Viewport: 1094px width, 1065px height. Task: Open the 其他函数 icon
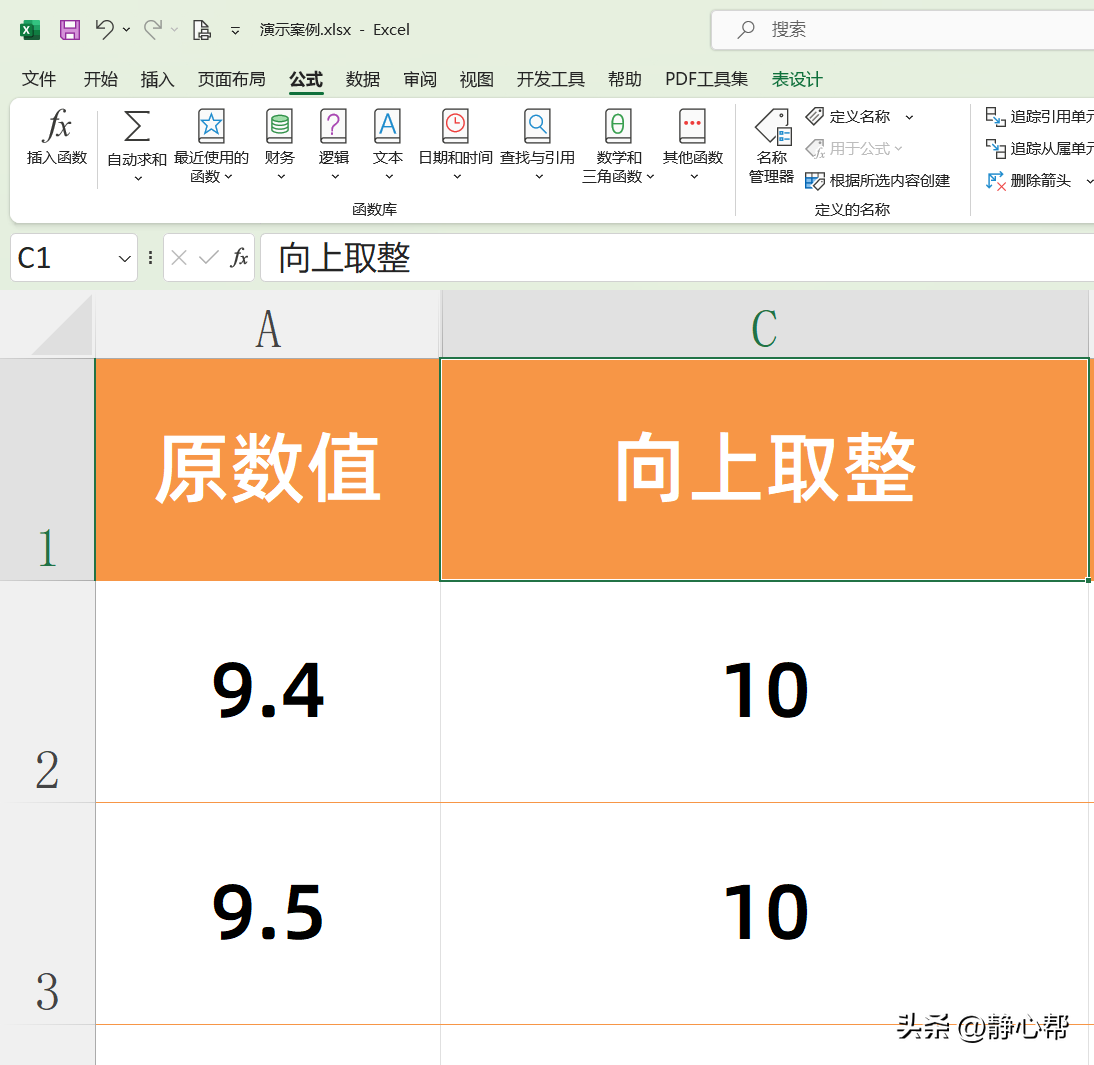coord(693,126)
